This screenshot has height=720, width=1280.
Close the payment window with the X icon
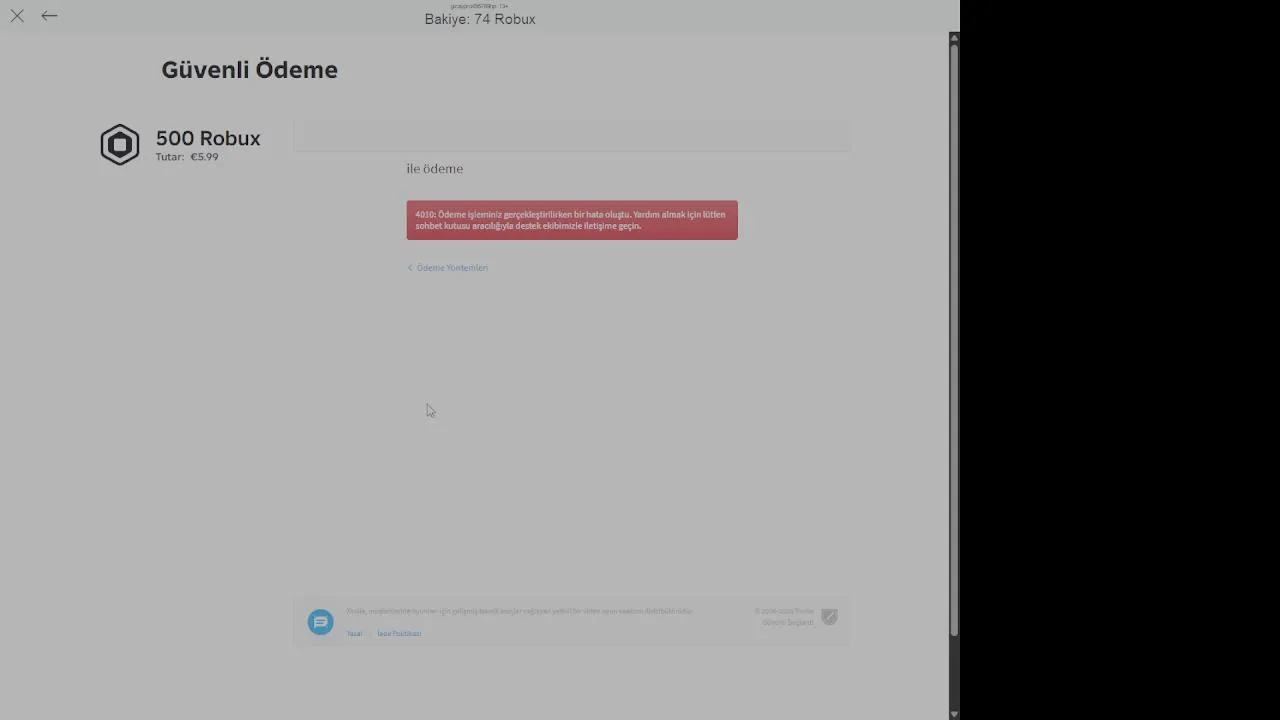pos(17,16)
